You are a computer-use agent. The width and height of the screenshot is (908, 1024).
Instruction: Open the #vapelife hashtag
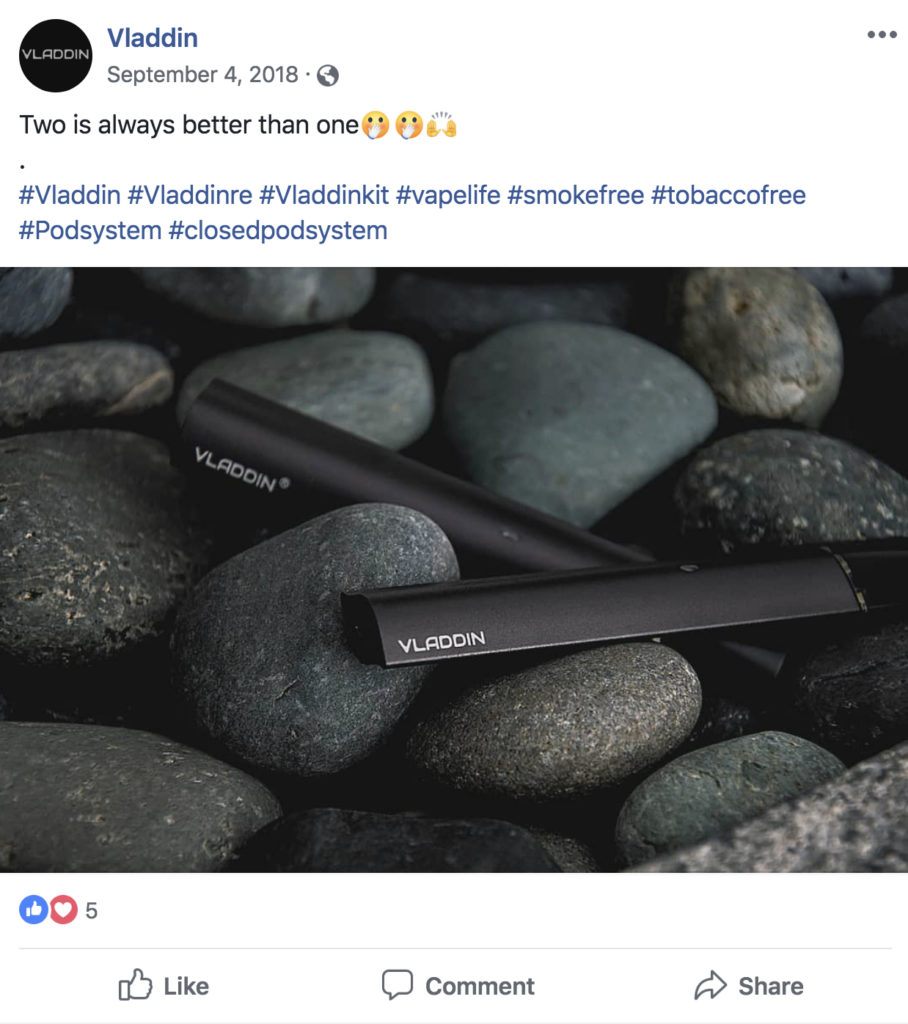click(448, 195)
